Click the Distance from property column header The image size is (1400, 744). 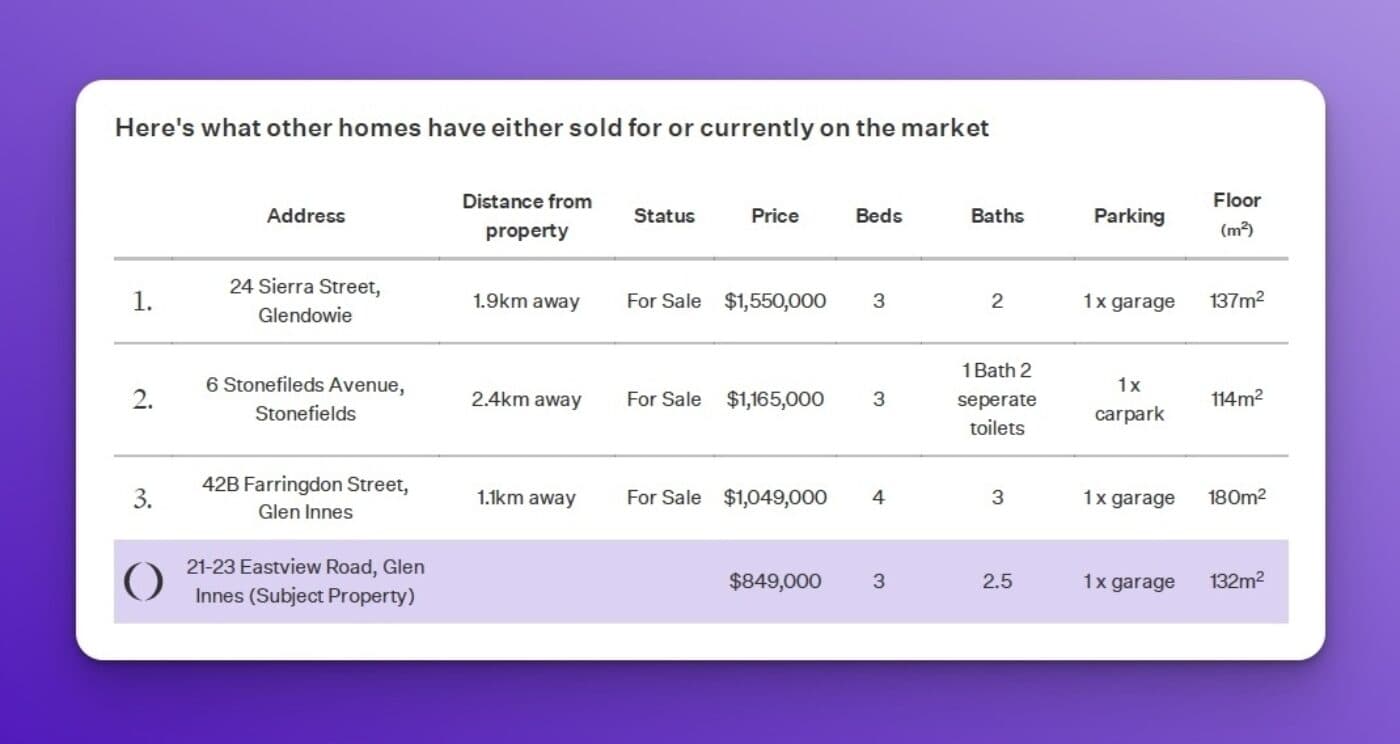(526, 216)
